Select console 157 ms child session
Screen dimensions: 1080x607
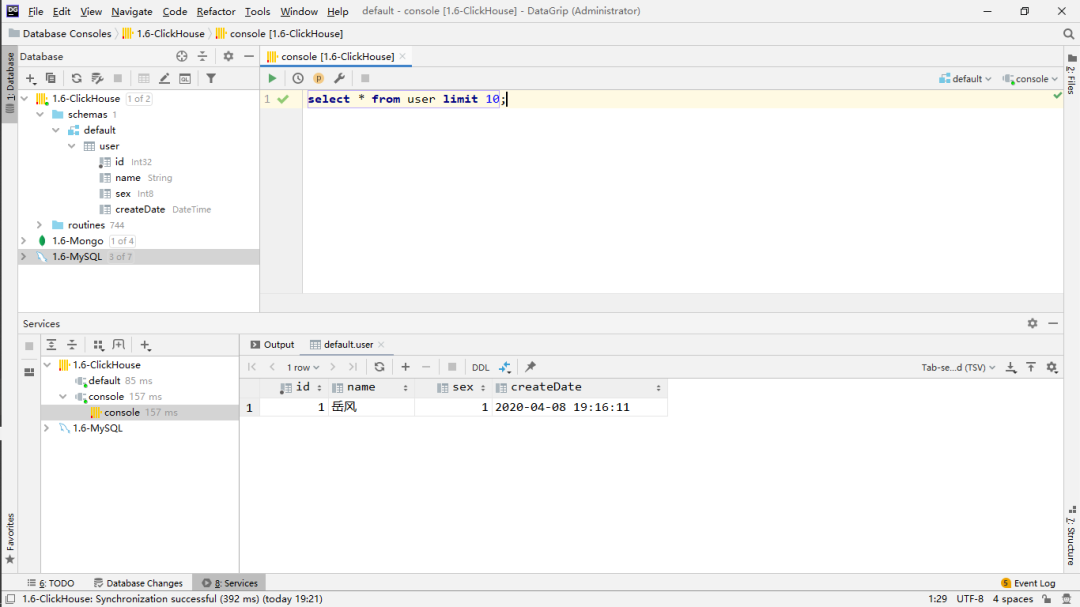point(141,413)
